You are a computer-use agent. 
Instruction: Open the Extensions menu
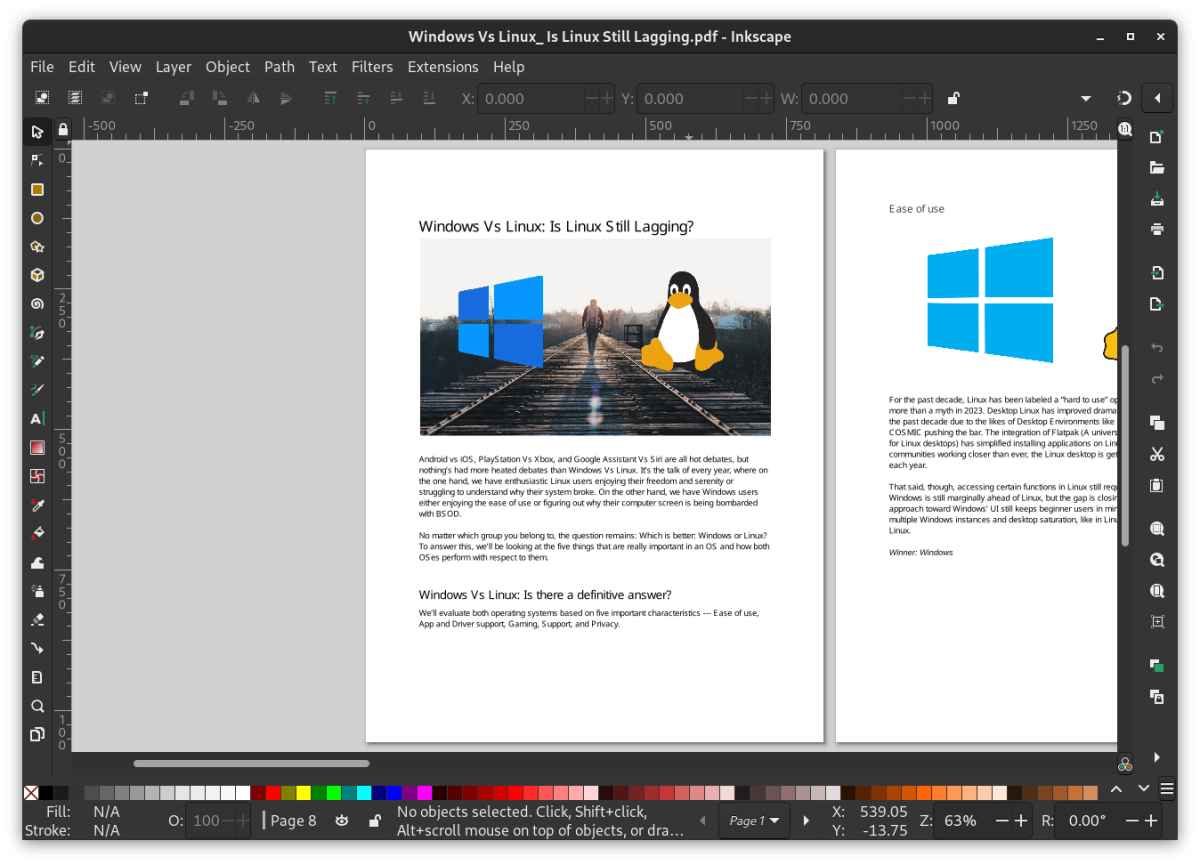click(x=443, y=67)
